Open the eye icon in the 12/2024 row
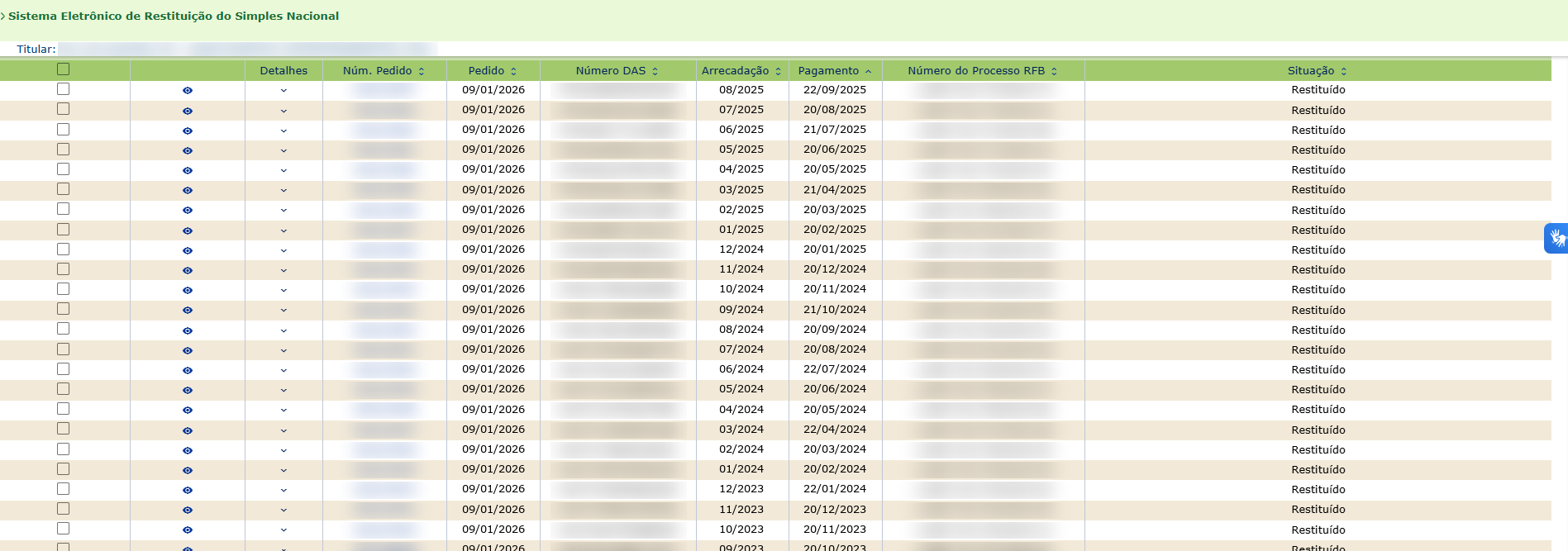The width and height of the screenshot is (1568, 551). [x=188, y=250]
